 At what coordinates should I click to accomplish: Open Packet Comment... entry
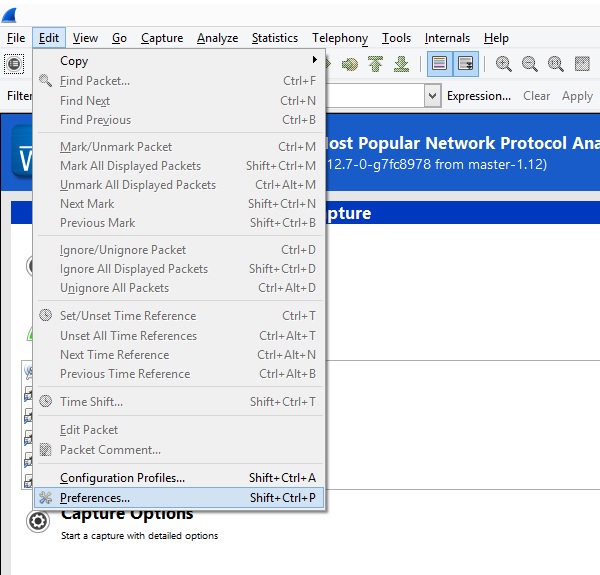click(179, 450)
